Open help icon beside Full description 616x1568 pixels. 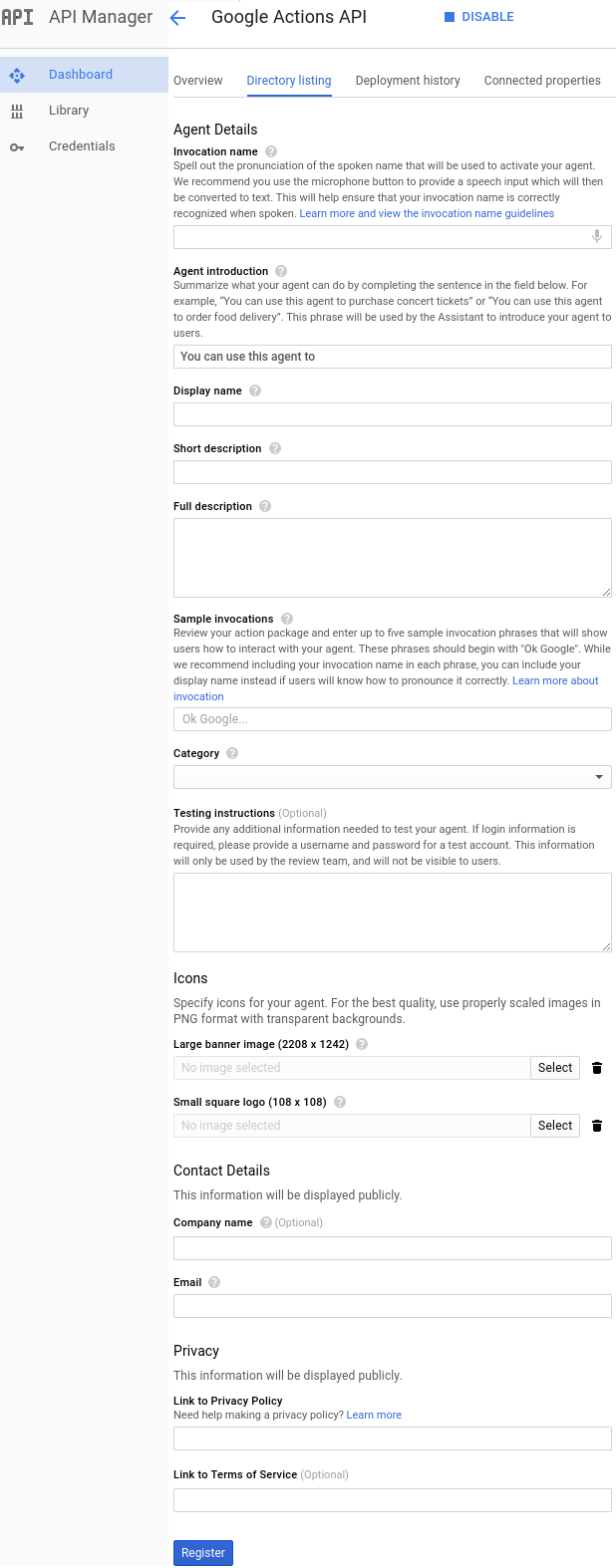[x=265, y=506]
